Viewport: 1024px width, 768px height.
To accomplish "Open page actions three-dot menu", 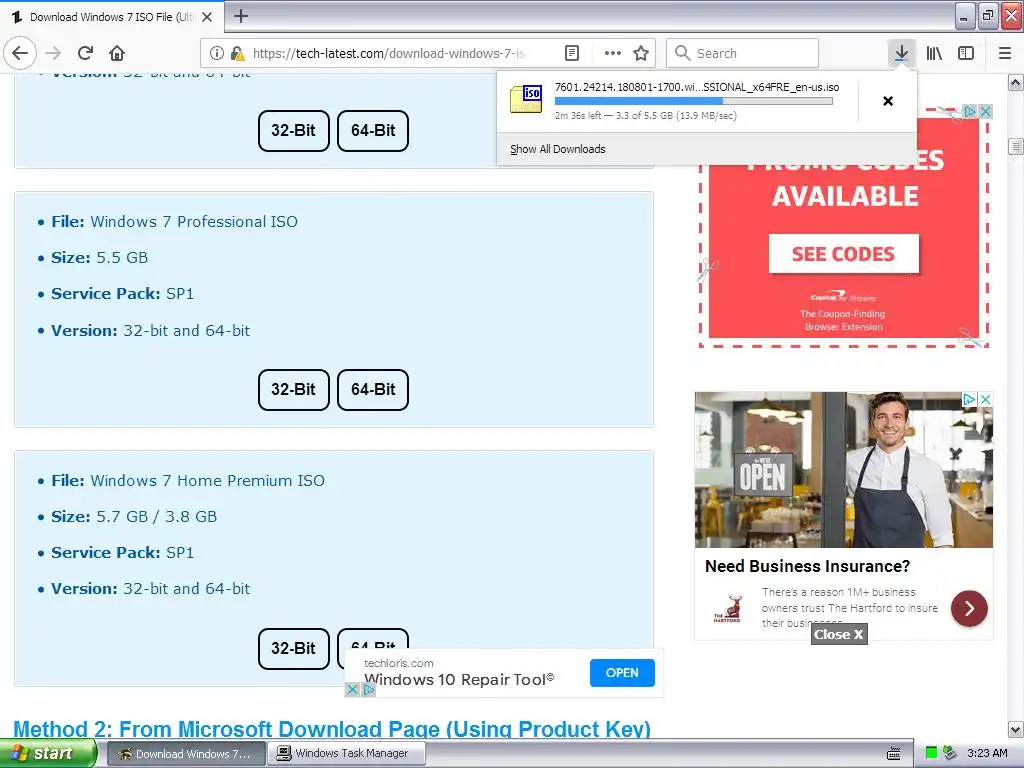I will [613, 53].
